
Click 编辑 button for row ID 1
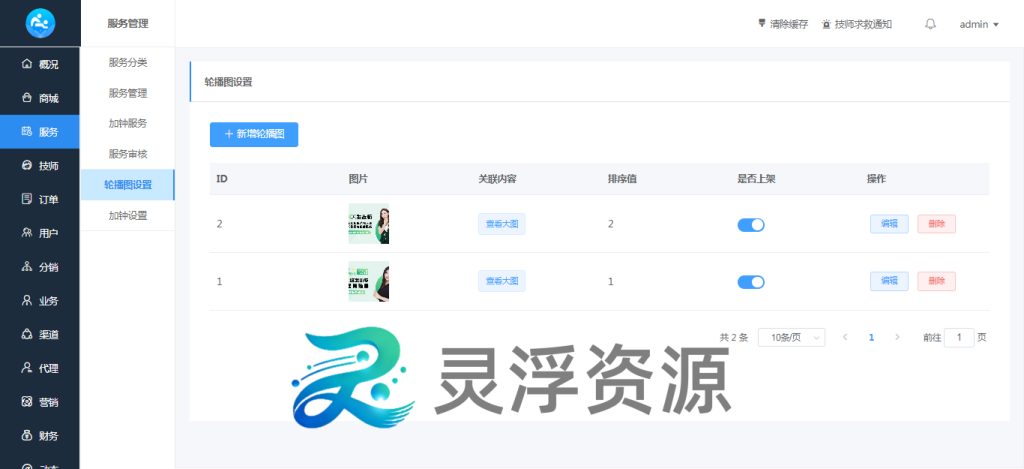click(x=889, y=281)
